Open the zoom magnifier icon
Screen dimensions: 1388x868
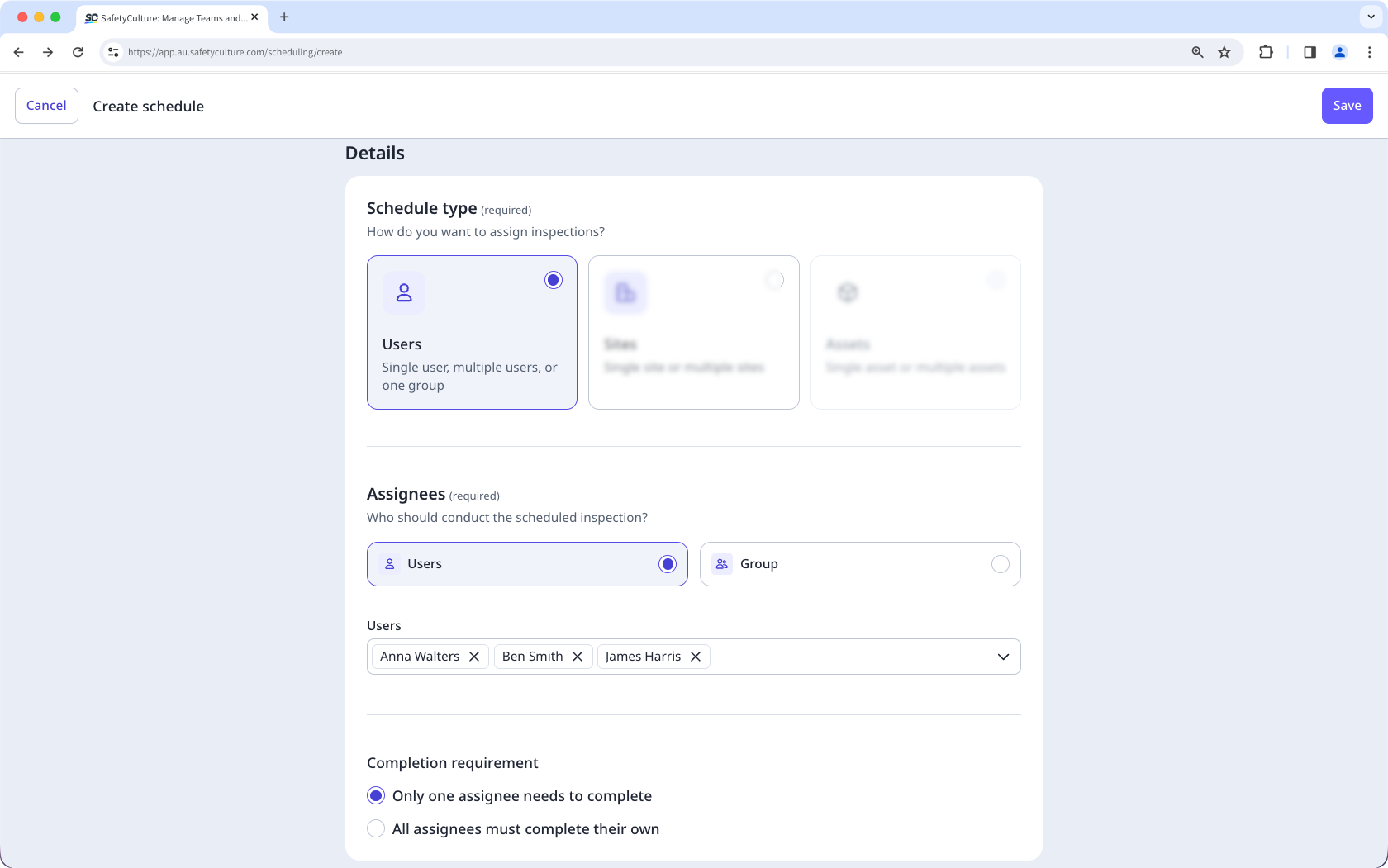point(1197,52)
